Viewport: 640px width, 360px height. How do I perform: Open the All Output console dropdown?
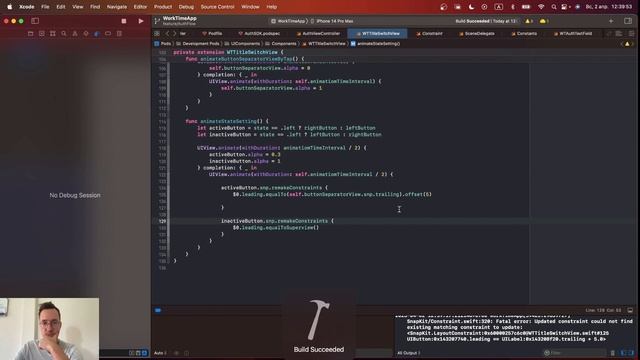[409, 353]
